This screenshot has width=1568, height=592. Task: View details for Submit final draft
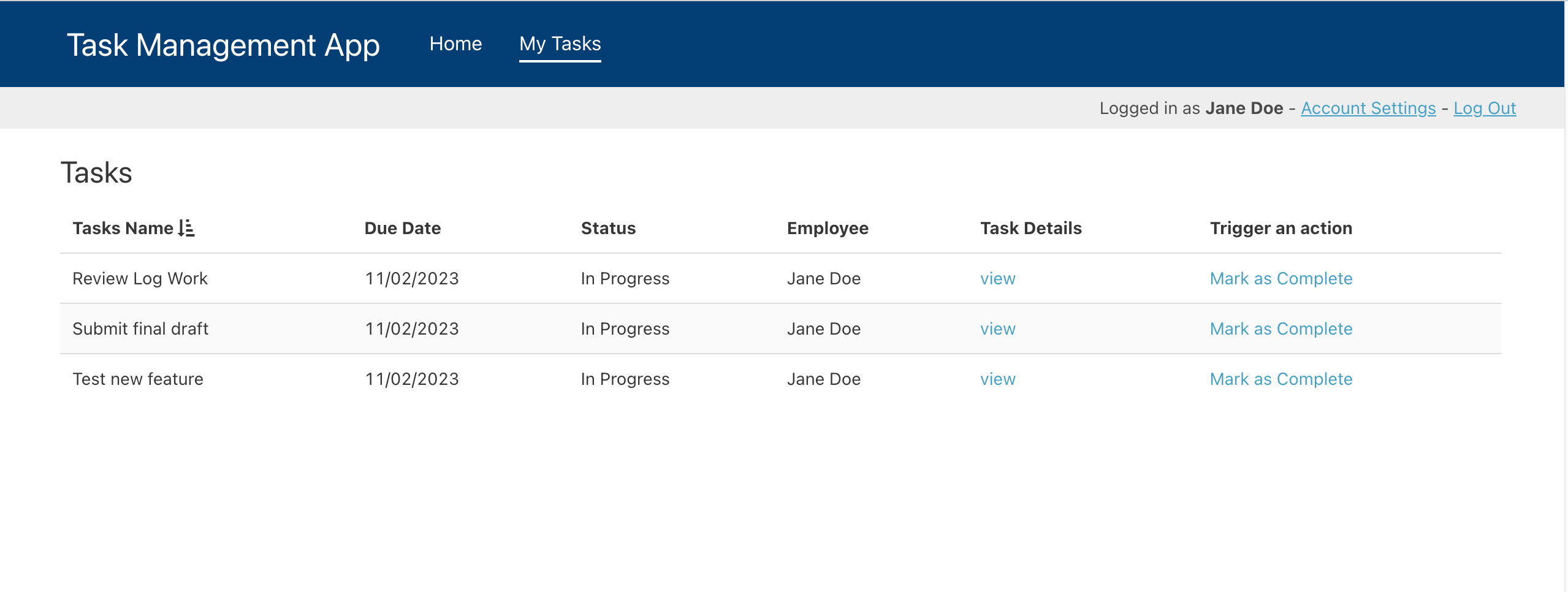tap(997, 328)
